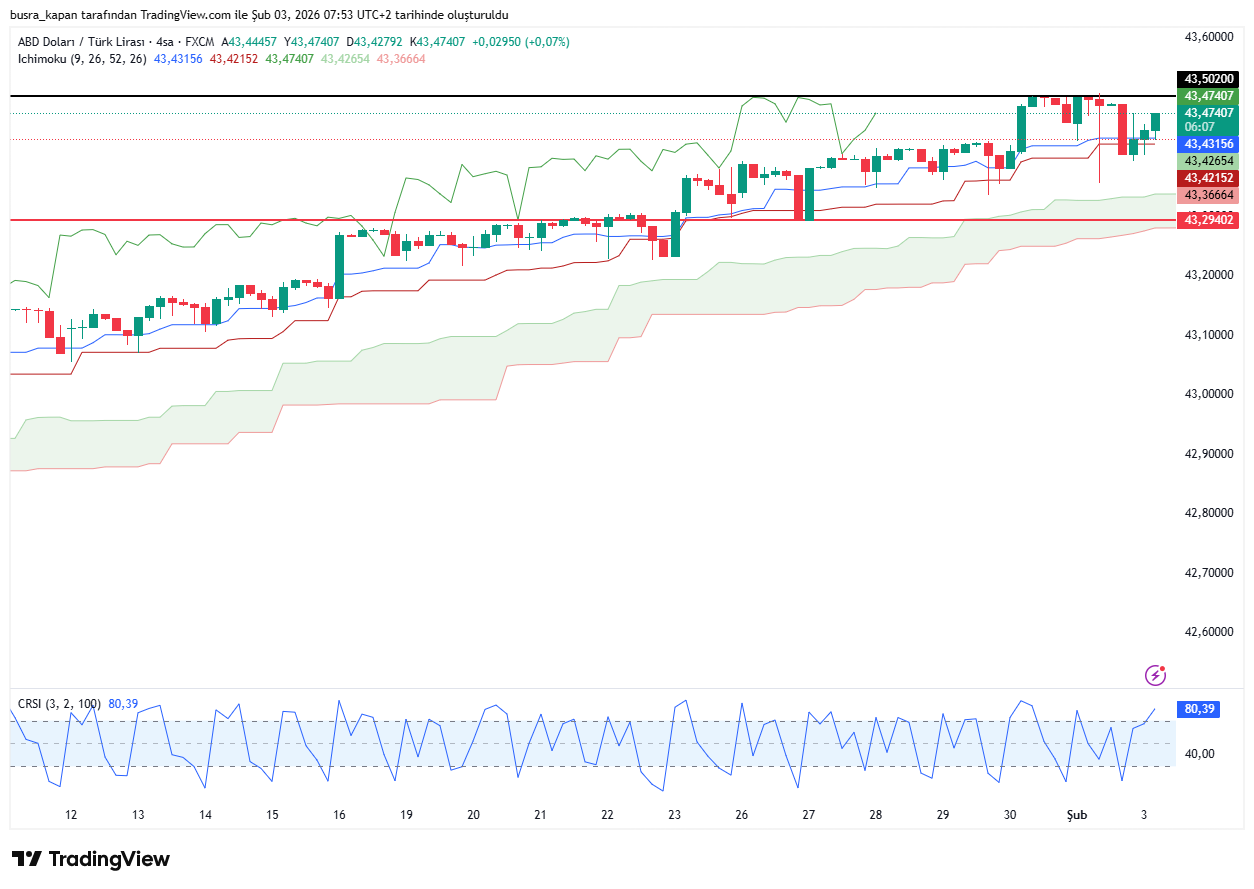
Task: Click the red 43,29402 price label
Action: click(1207, 220)
